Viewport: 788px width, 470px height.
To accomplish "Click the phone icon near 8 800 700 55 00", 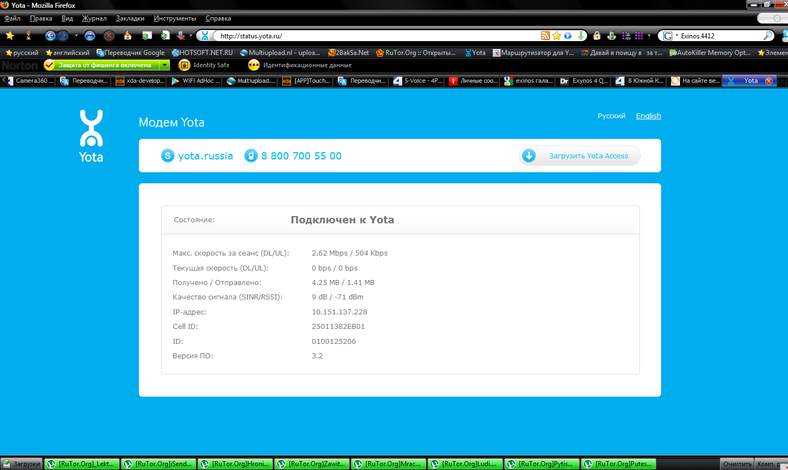I will (x=251, y=156).
